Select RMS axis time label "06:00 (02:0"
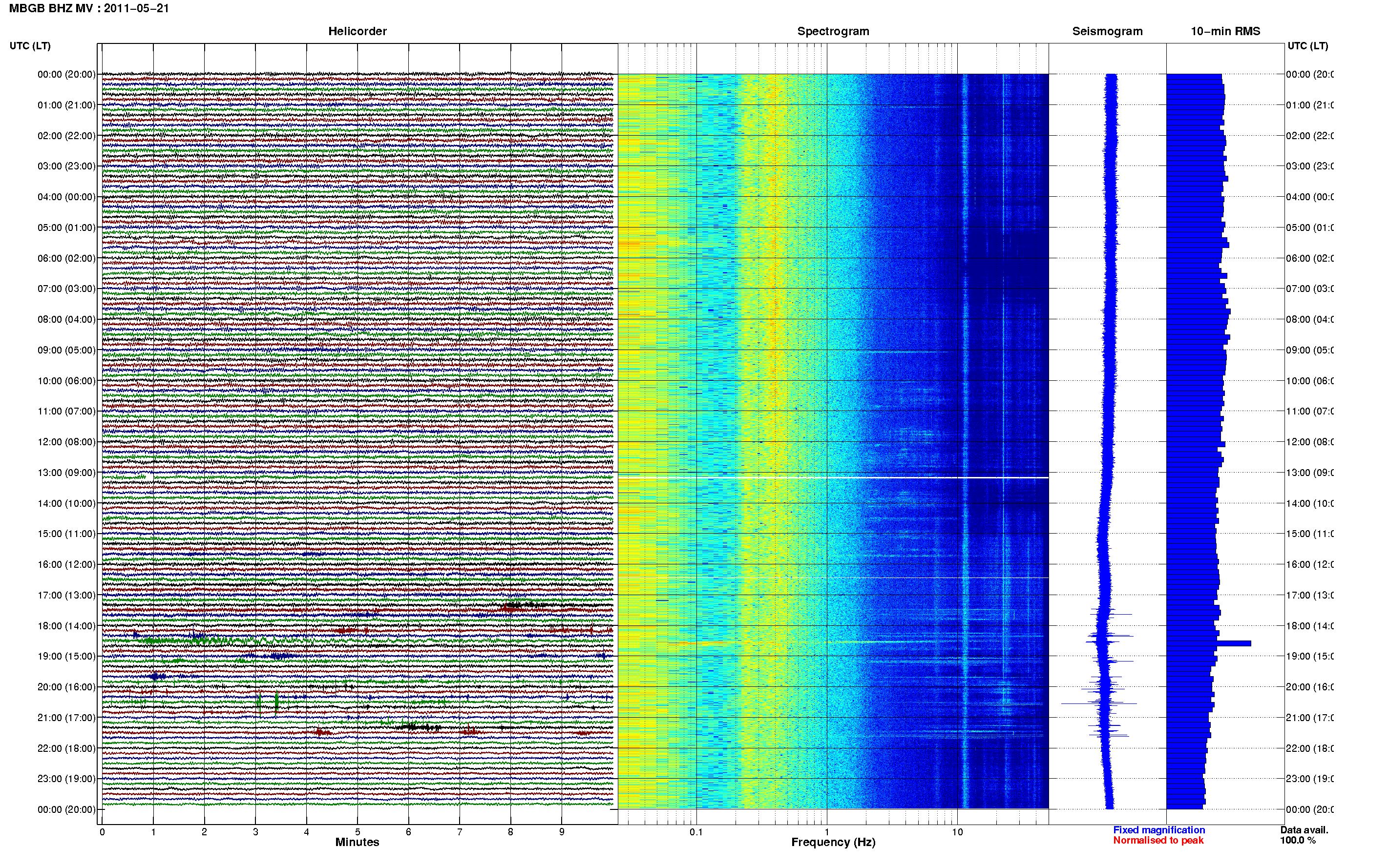The height and width of the screenshot is (868, 1389). (1310, 258)
